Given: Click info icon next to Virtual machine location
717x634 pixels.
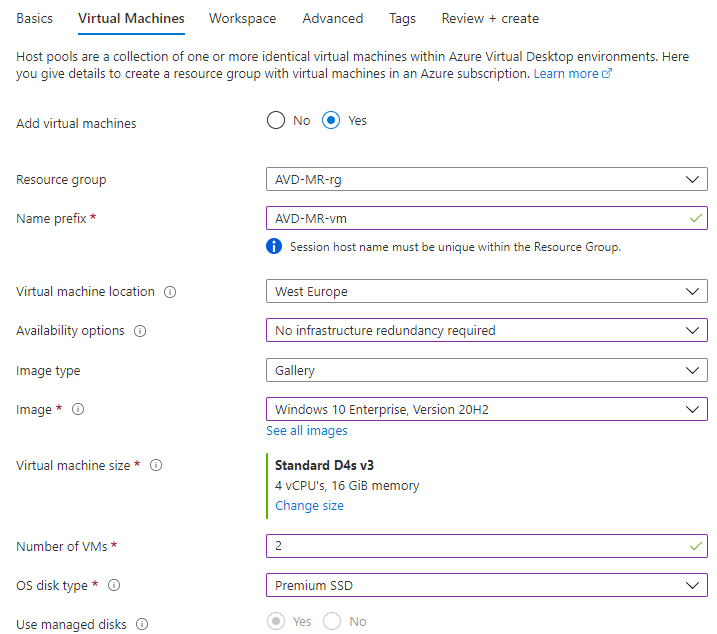Looking at the screenshot, I should click(170, 292).
